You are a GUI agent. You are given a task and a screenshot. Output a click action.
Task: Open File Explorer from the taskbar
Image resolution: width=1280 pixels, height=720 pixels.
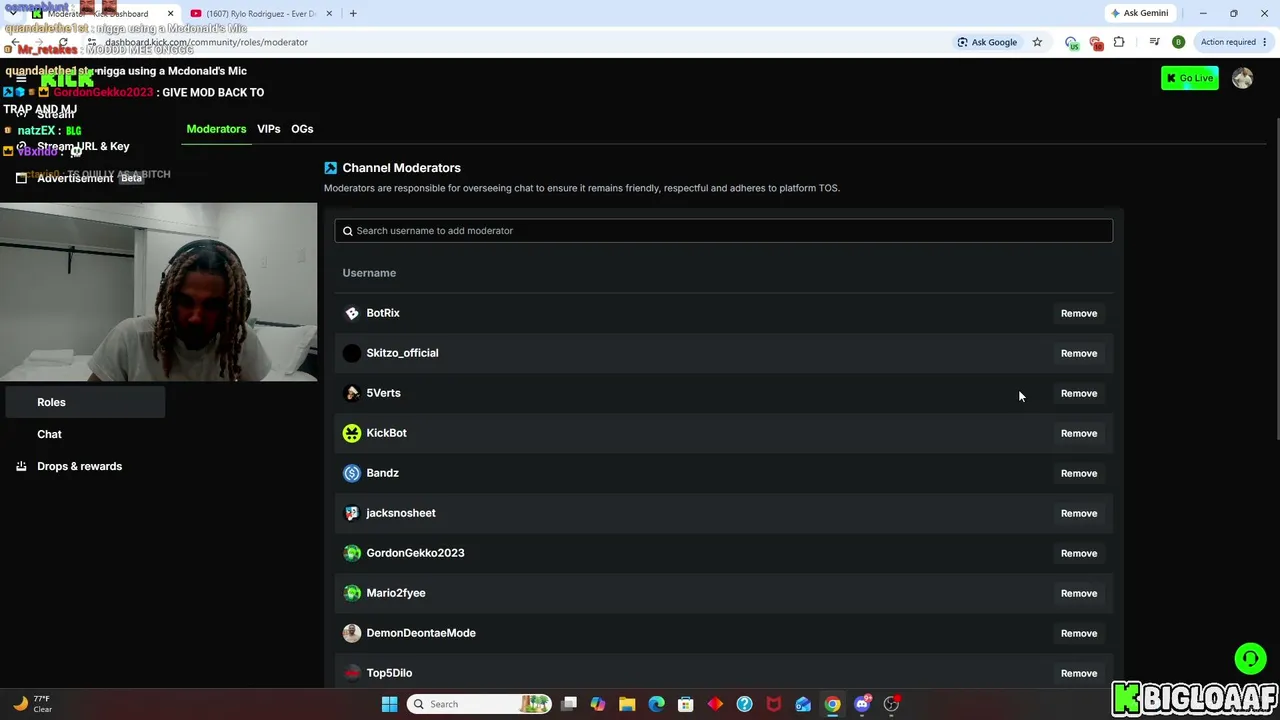point(627,704)
